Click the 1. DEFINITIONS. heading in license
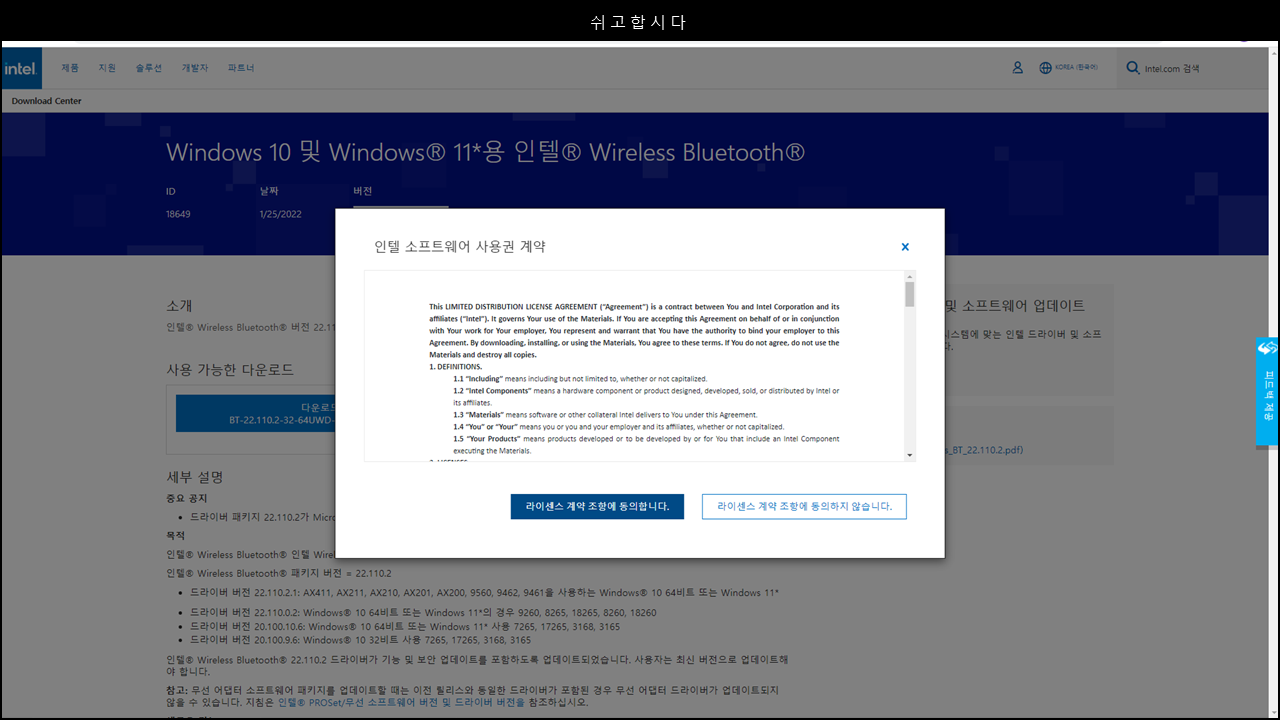Image resolution: width=1280 pixels, height=720 pixels. (x=455, y=367)
